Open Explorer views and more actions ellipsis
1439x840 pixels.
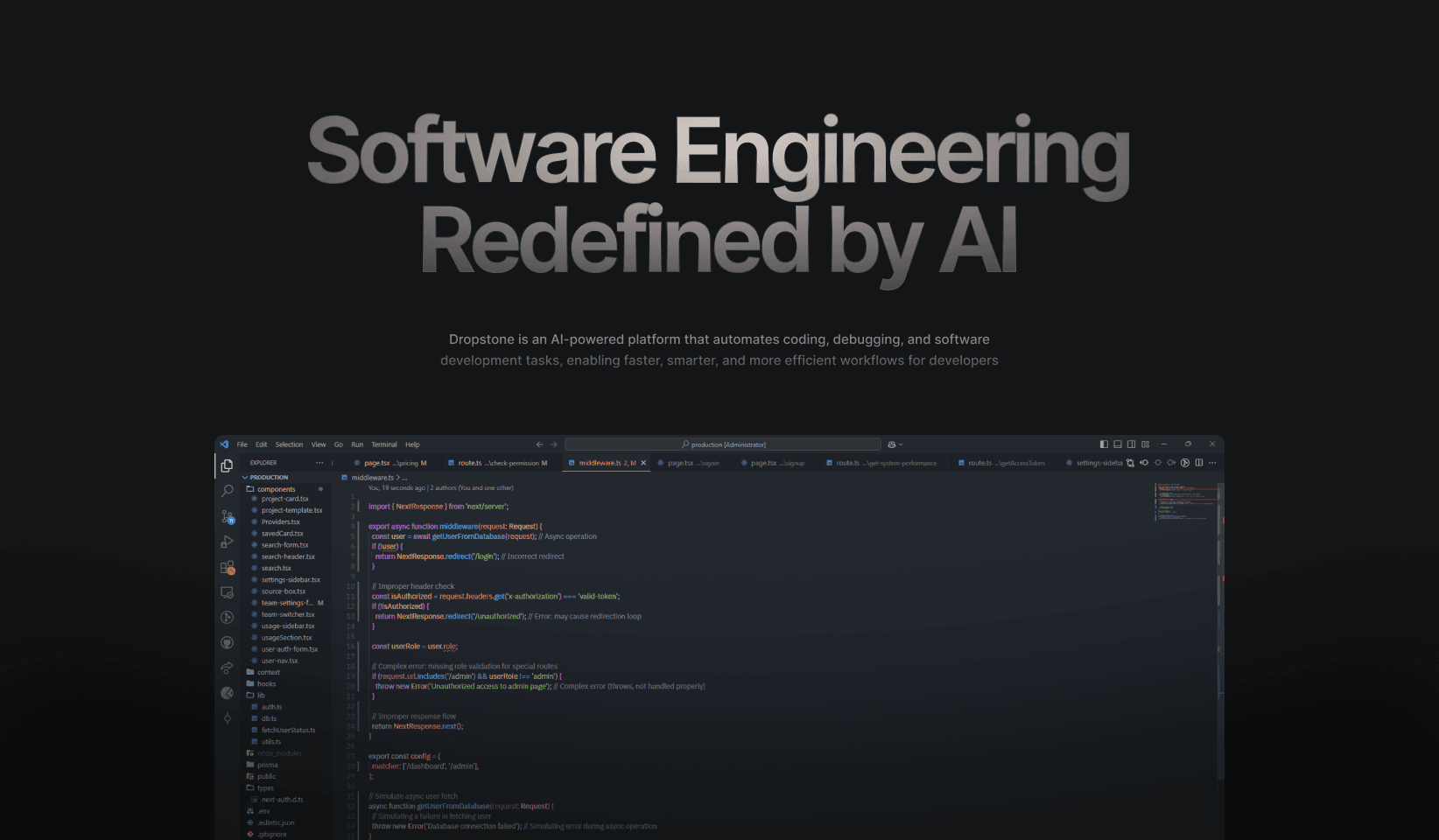[x=319, y=463]
